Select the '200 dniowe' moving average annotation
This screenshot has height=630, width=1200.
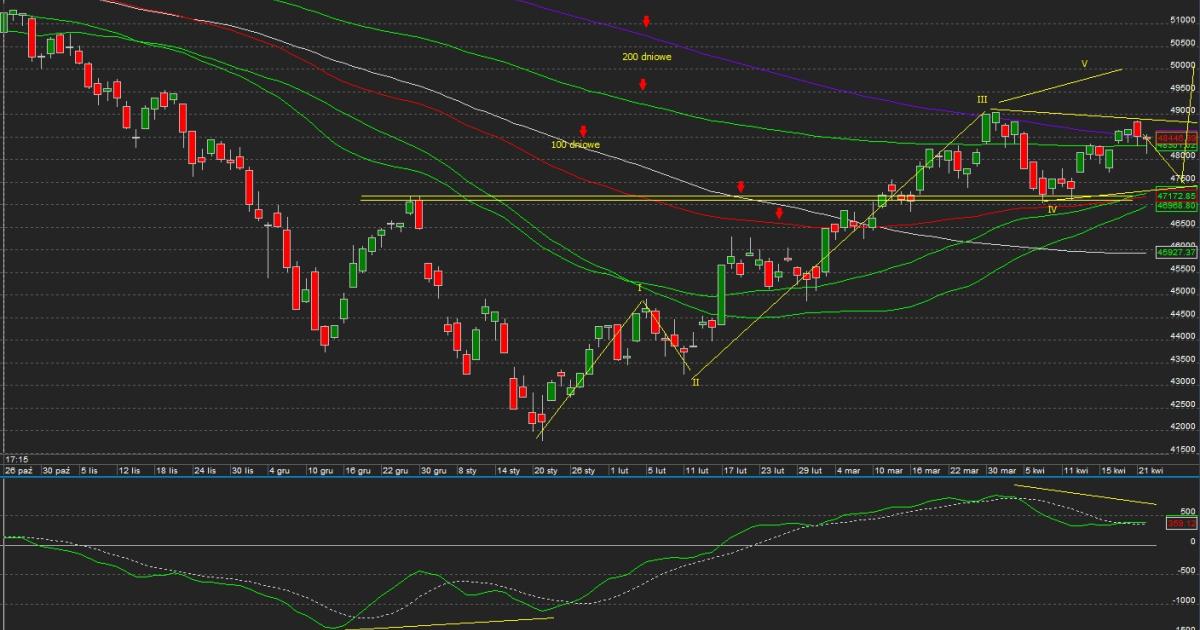(x=646, y=57)
